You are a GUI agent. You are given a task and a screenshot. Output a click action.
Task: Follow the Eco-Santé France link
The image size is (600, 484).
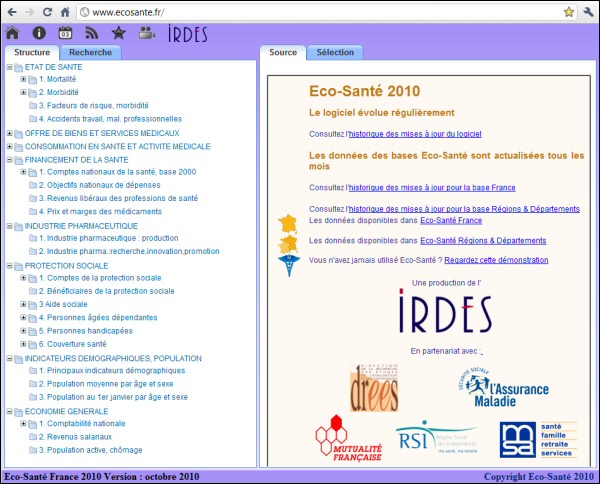(x=451, y=220)
